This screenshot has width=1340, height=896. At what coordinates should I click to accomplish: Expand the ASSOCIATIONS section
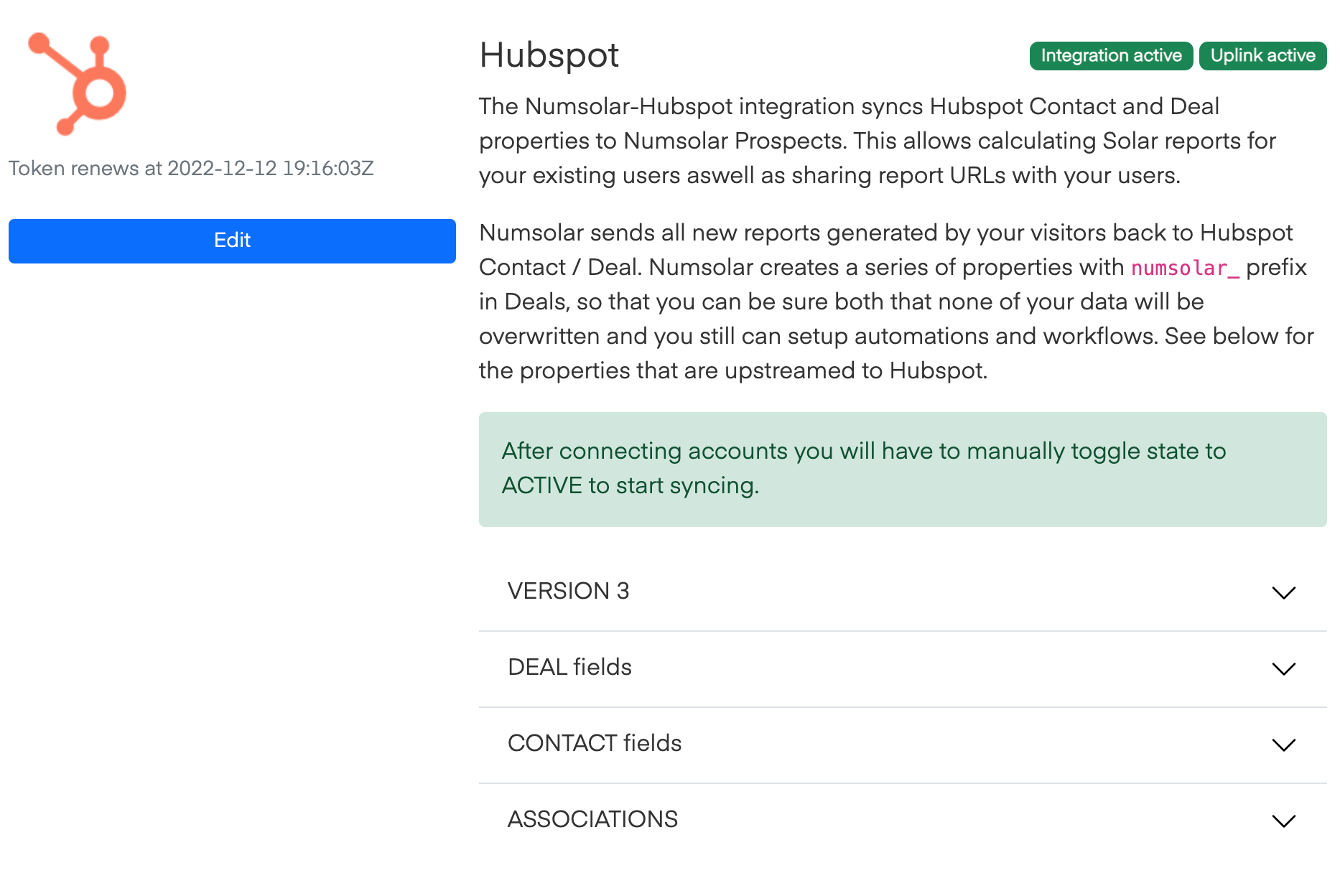(x=903, y=820)
